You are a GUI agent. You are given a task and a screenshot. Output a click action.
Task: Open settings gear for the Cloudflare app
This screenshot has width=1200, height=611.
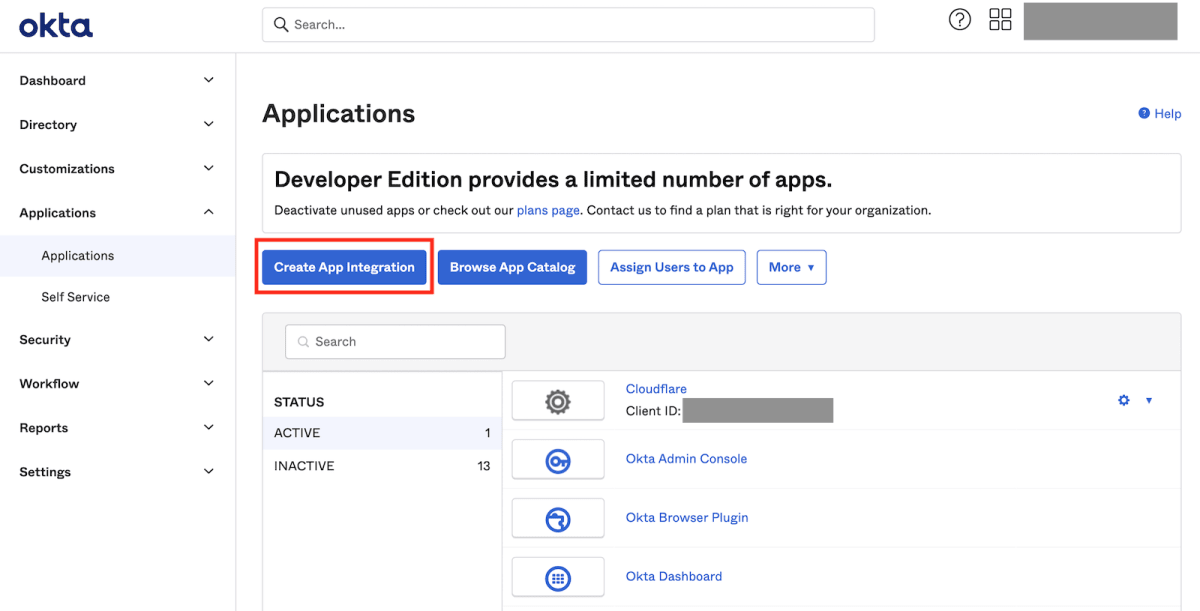click(x=1123, y=399)
